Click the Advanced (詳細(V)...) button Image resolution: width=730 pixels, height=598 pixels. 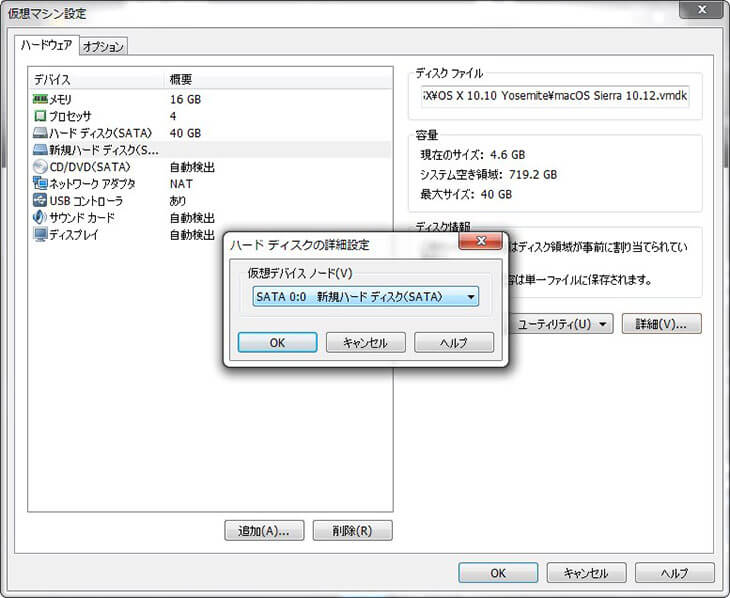point(662,324)
